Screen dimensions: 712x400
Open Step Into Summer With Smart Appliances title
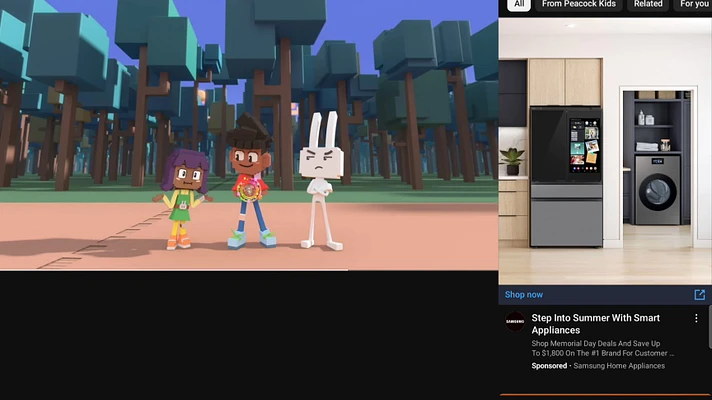[x=595, y=324]
